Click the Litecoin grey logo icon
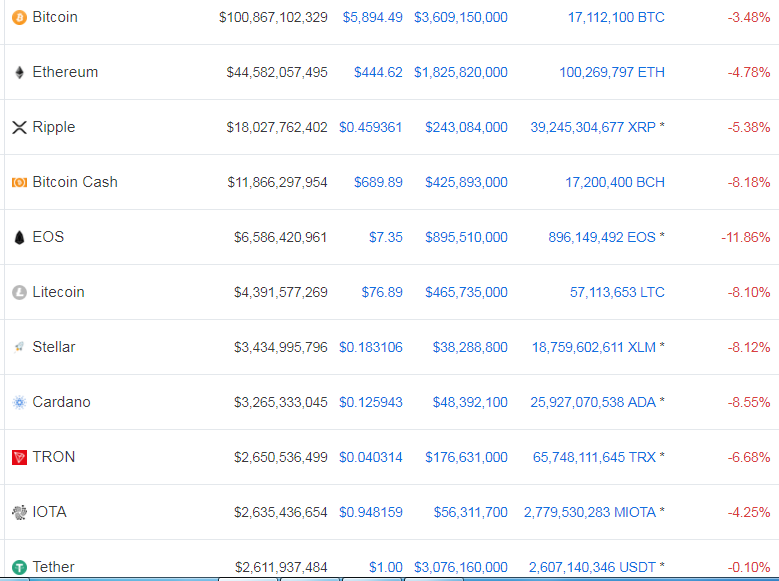Image resolution: width=779 pixels, height=581 pixels. [19, 292]
